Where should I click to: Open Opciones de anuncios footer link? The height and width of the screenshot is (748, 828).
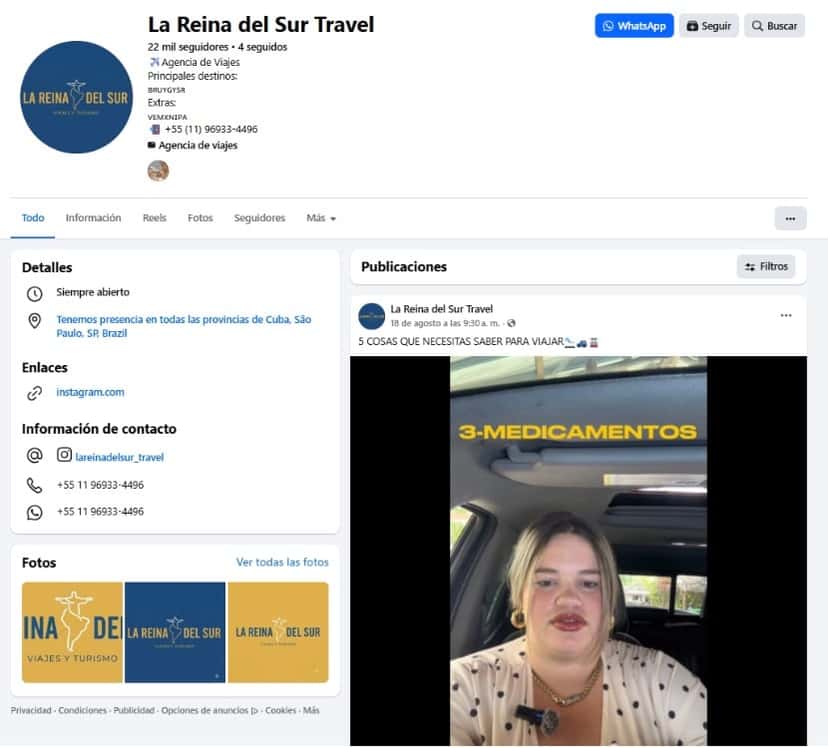pyautogui.click(x=209, y=711)
